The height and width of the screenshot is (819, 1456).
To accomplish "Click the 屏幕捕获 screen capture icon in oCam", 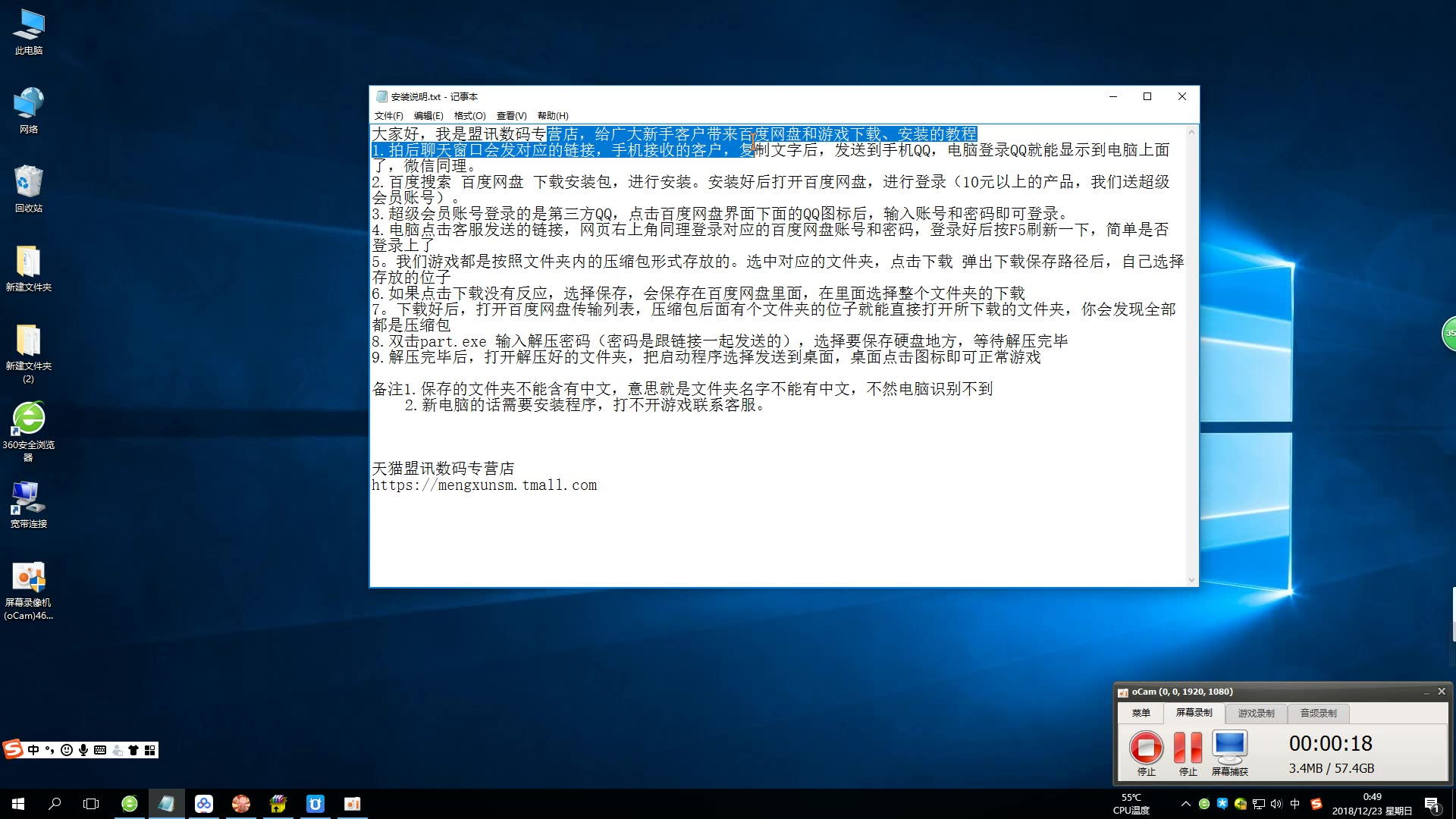I will [1229, 747].
